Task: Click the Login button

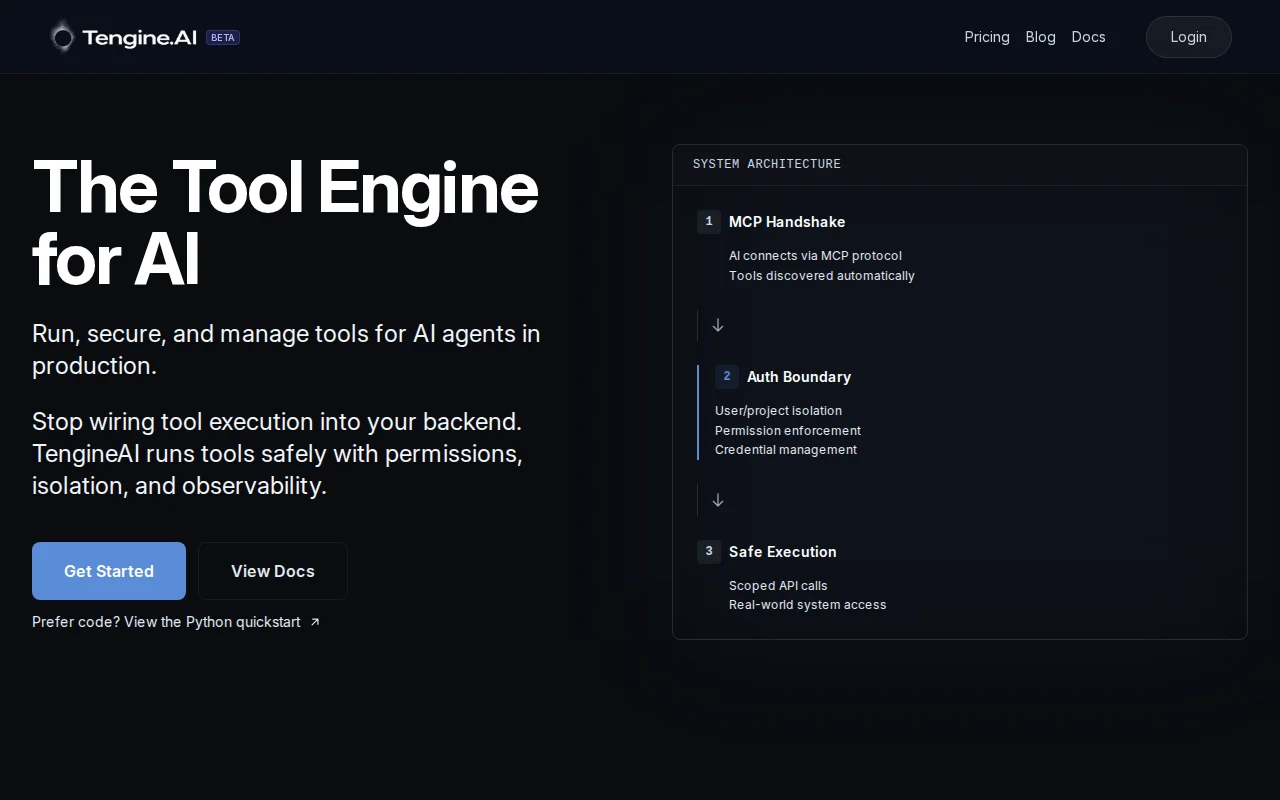Action: tap(1189, 37)
